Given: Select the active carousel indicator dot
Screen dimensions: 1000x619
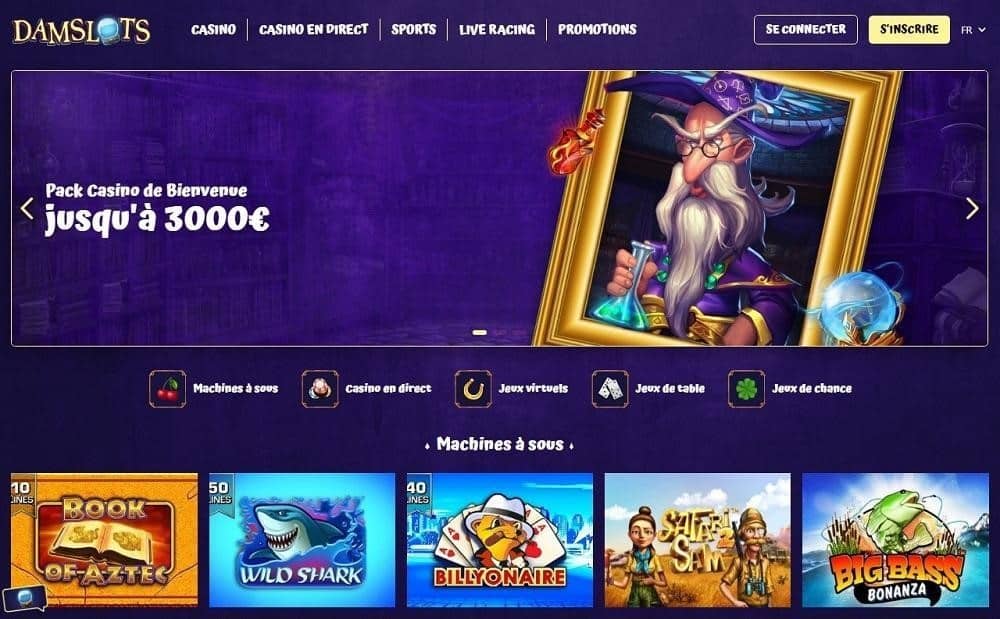Looking at the screenshot, I should (480, 332).
